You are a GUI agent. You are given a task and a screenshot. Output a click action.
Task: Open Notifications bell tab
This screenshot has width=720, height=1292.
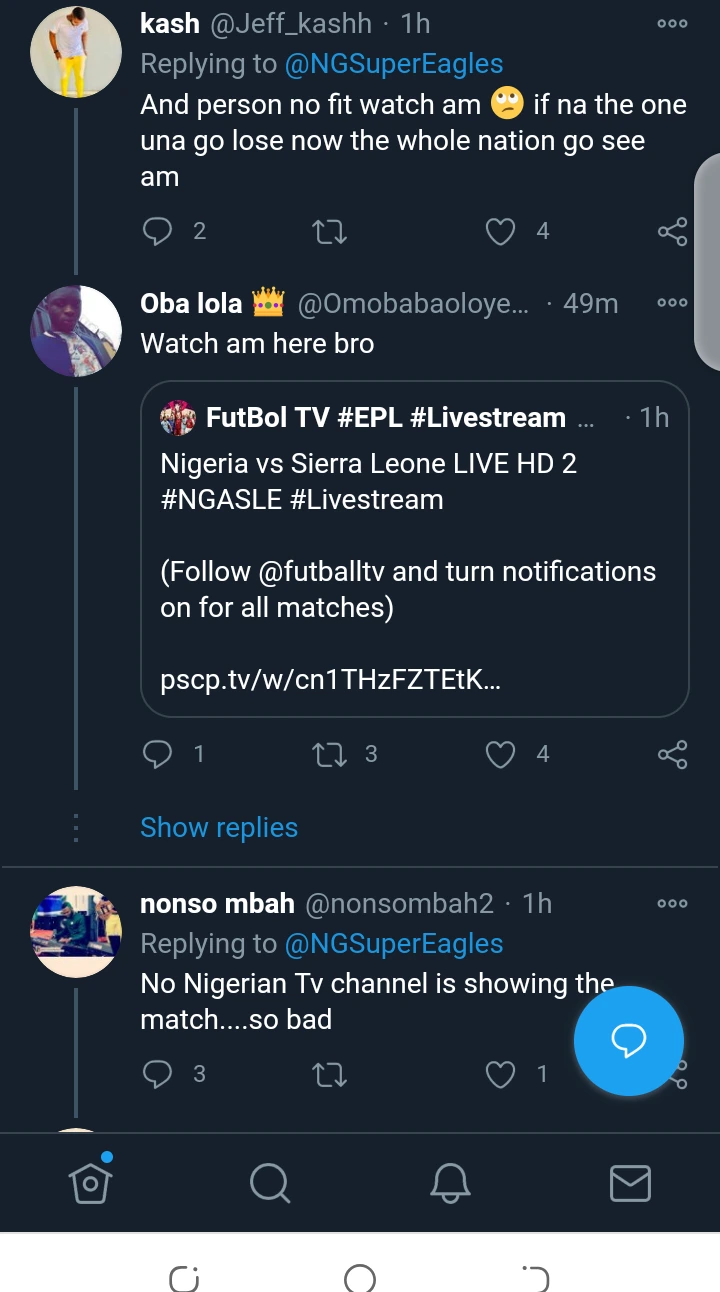pyautogui.click(x=450, y=1183)
